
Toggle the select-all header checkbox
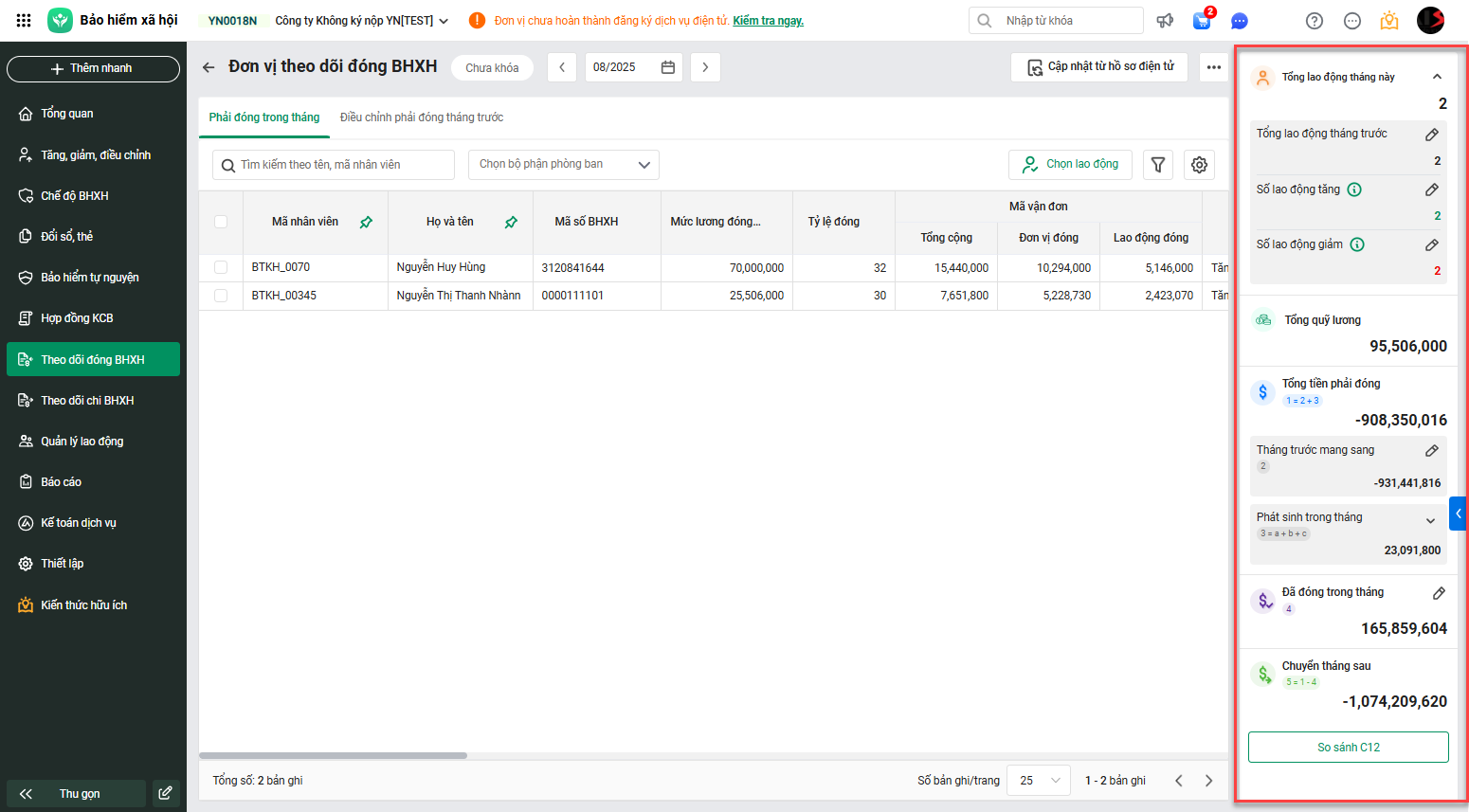[221, 222]
